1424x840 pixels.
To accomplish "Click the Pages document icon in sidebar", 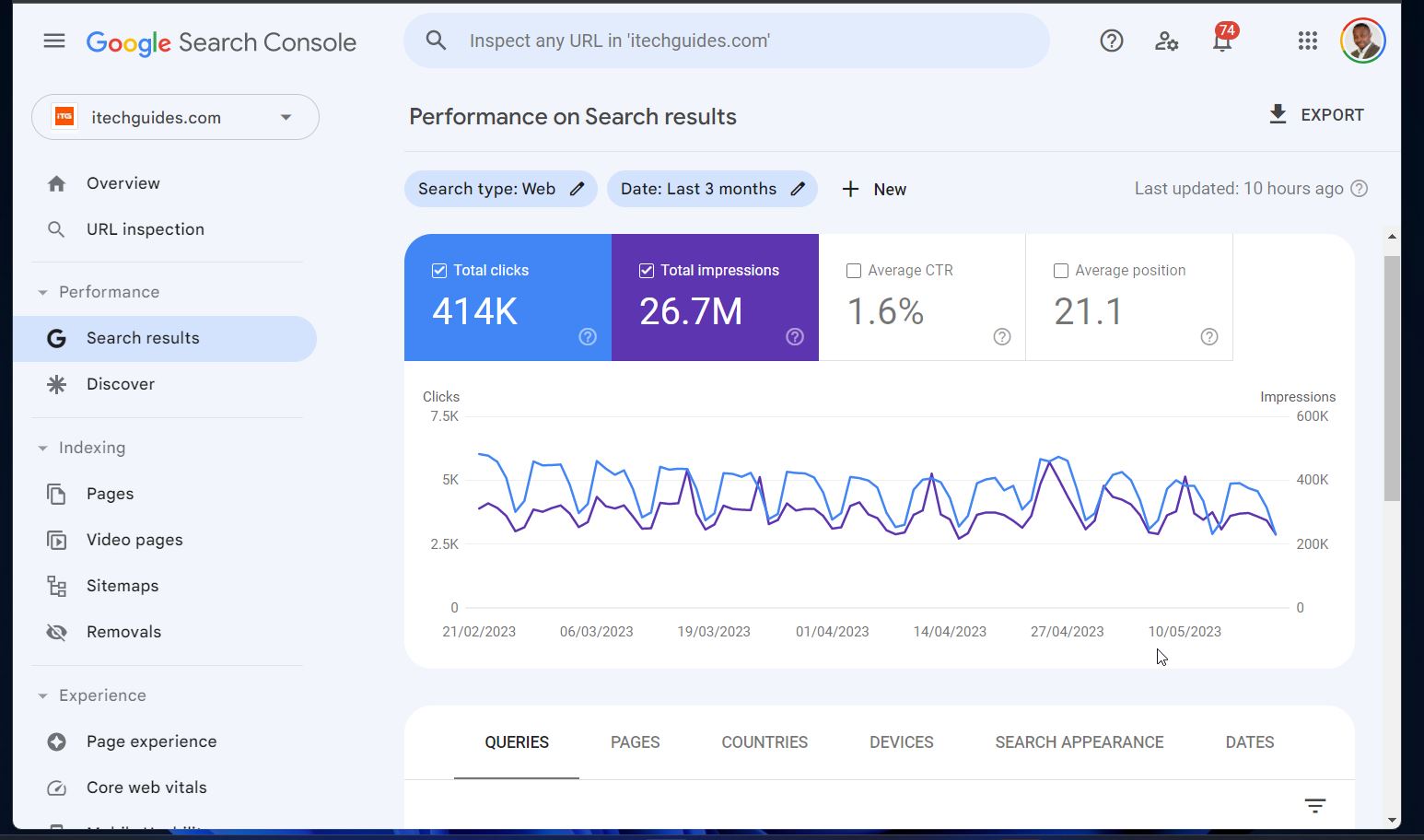I will pos(56,494).
